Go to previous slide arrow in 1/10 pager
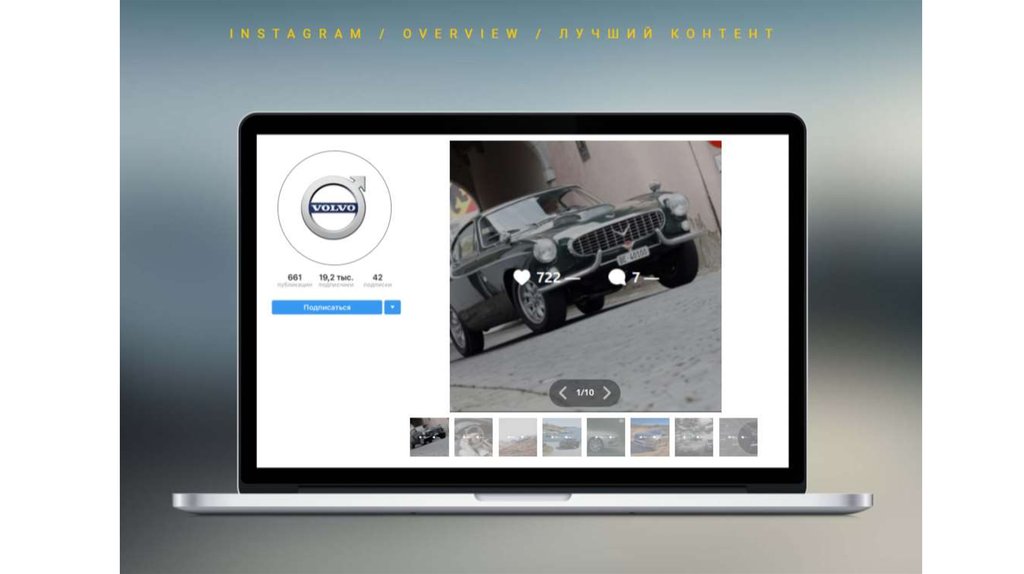This screenshot has height=574, width=1024. (562, 392)
